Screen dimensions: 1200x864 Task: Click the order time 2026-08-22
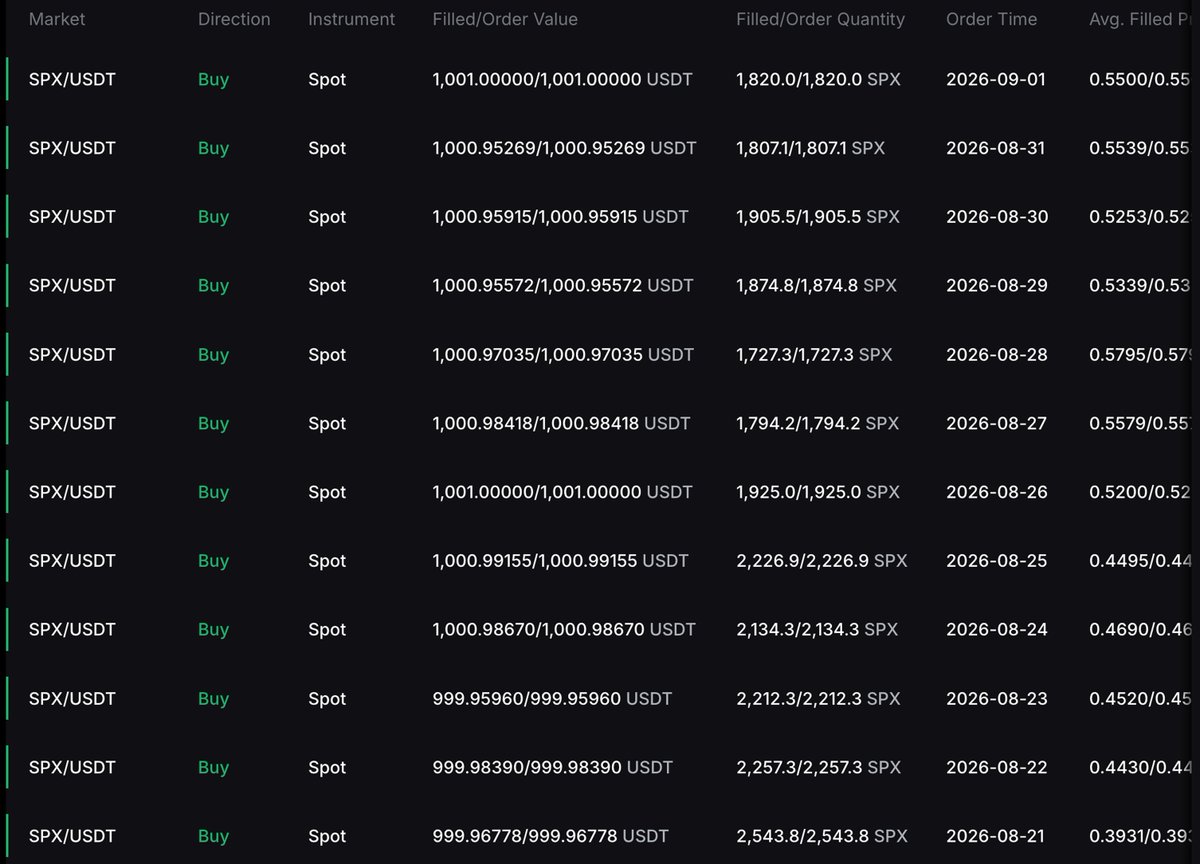point(997,767)
